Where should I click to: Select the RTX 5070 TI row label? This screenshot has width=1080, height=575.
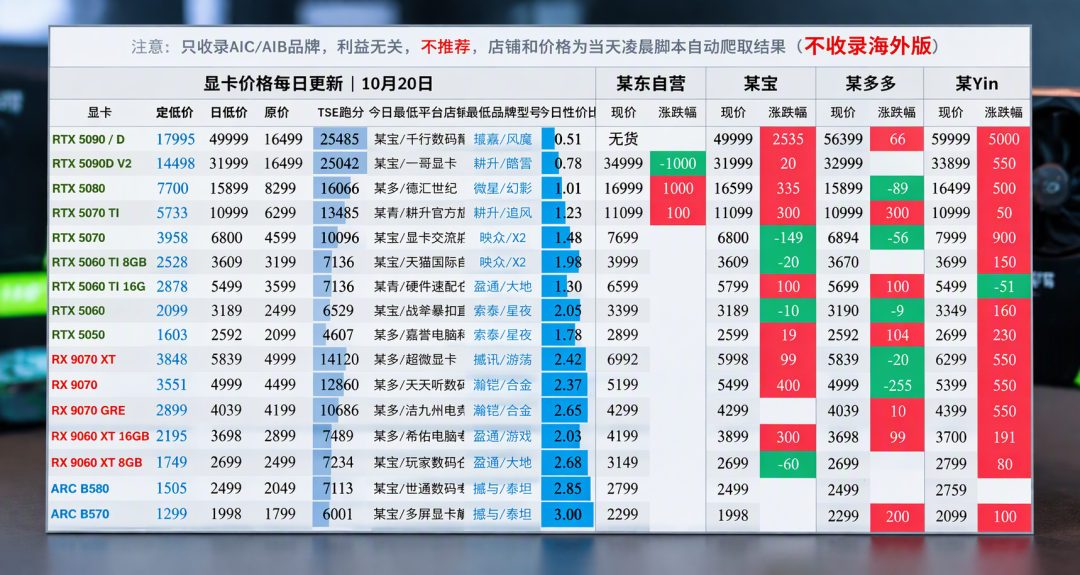click(85, 213)
